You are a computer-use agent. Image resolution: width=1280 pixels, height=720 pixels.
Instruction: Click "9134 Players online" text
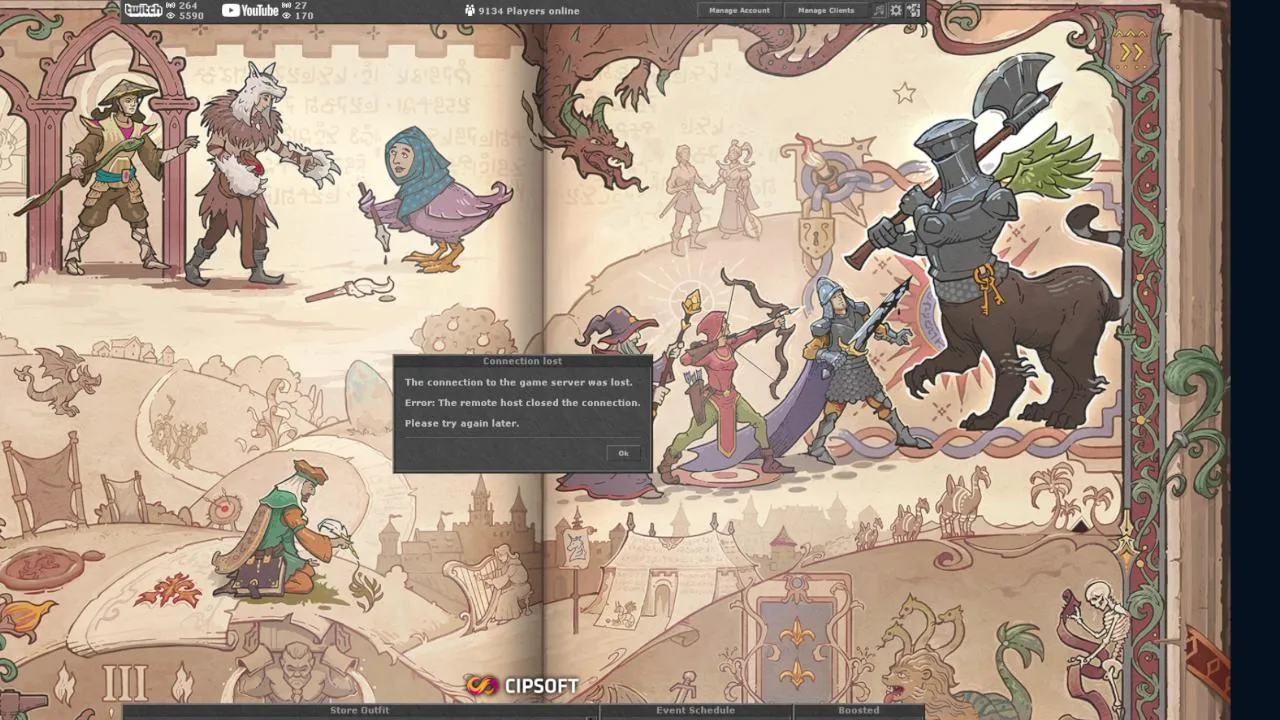(529, 11)
